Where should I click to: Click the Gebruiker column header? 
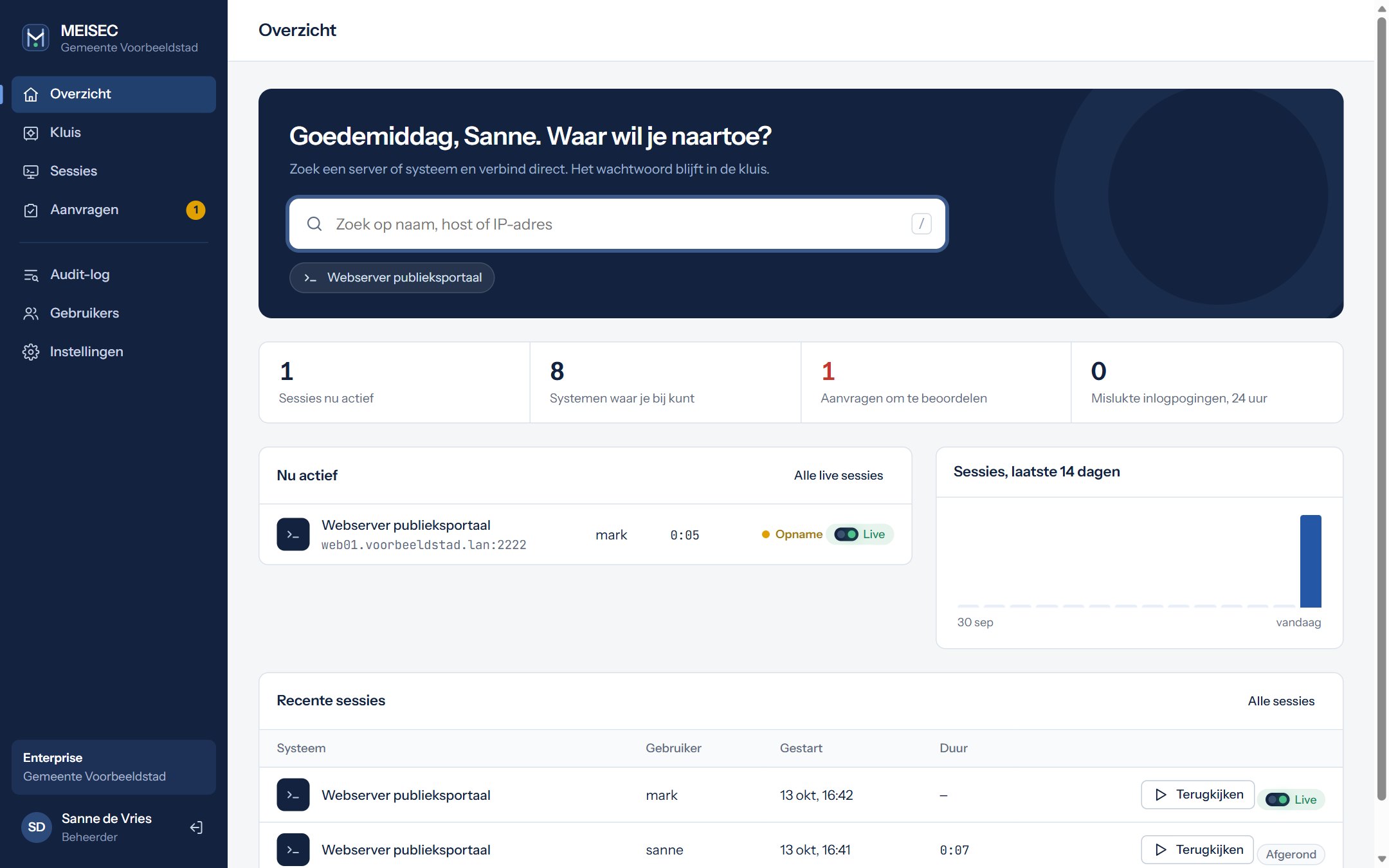(x=673, y=748)
